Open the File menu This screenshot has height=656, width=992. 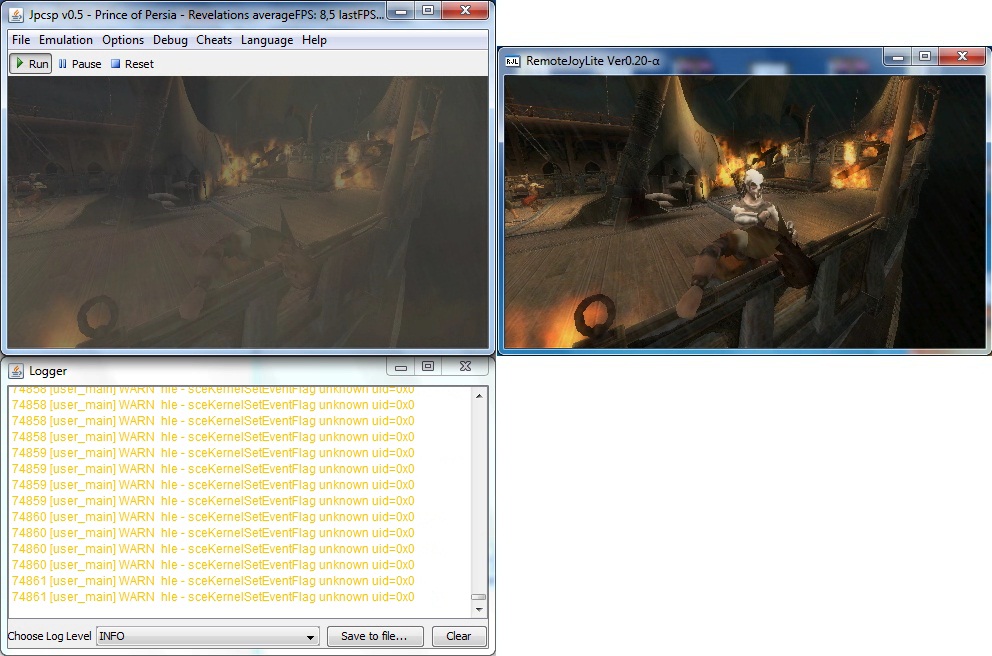[21, 40]
